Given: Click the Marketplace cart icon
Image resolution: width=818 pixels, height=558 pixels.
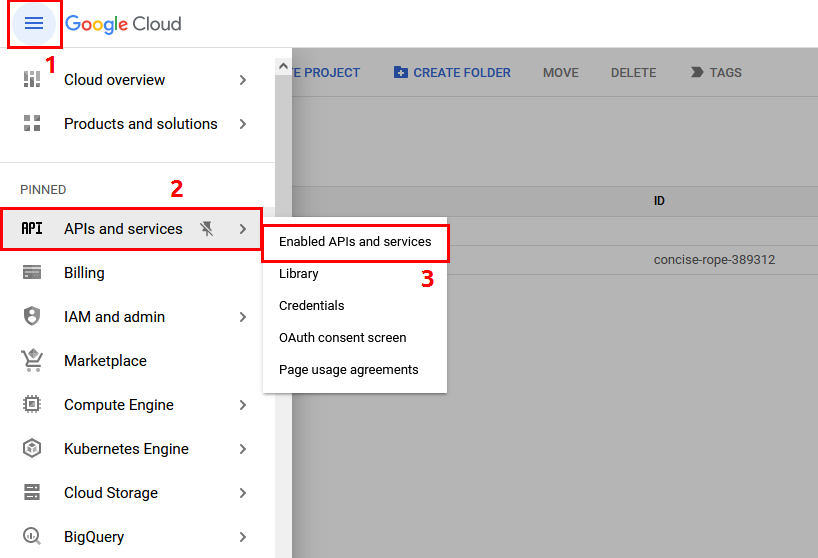Looking at the screenshot, I should tap(32, 361).
